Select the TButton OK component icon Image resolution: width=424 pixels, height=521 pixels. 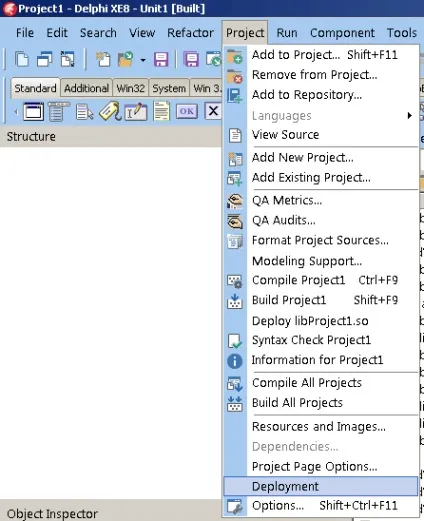(187, 111)
